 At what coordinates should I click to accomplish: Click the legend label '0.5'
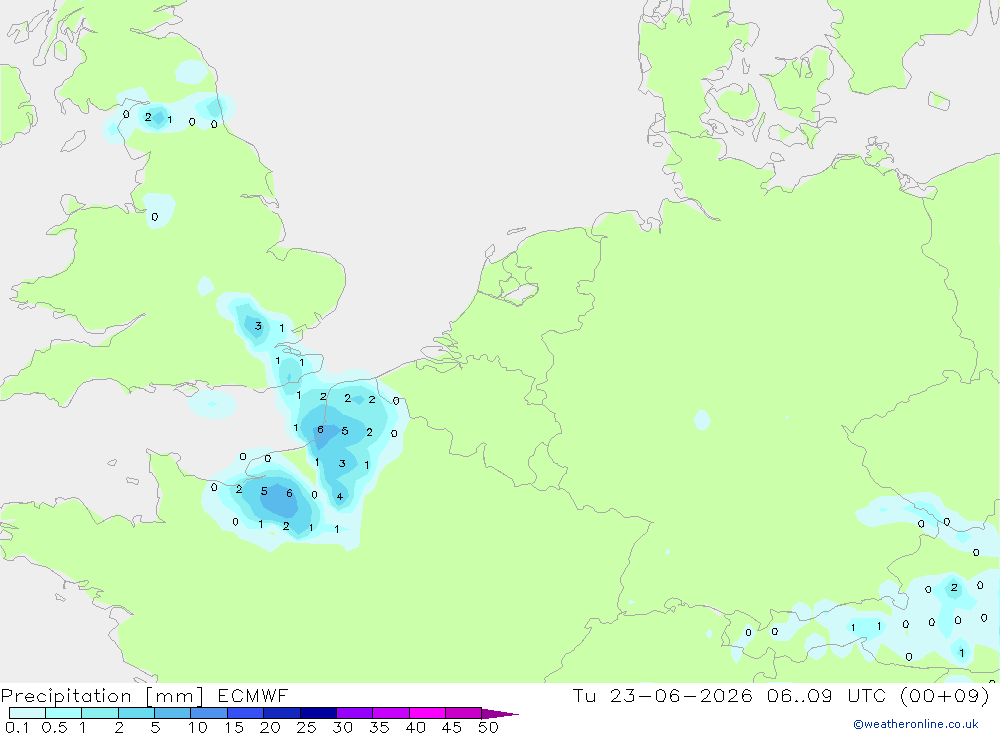pyautogui.click(x=54, y=727)
